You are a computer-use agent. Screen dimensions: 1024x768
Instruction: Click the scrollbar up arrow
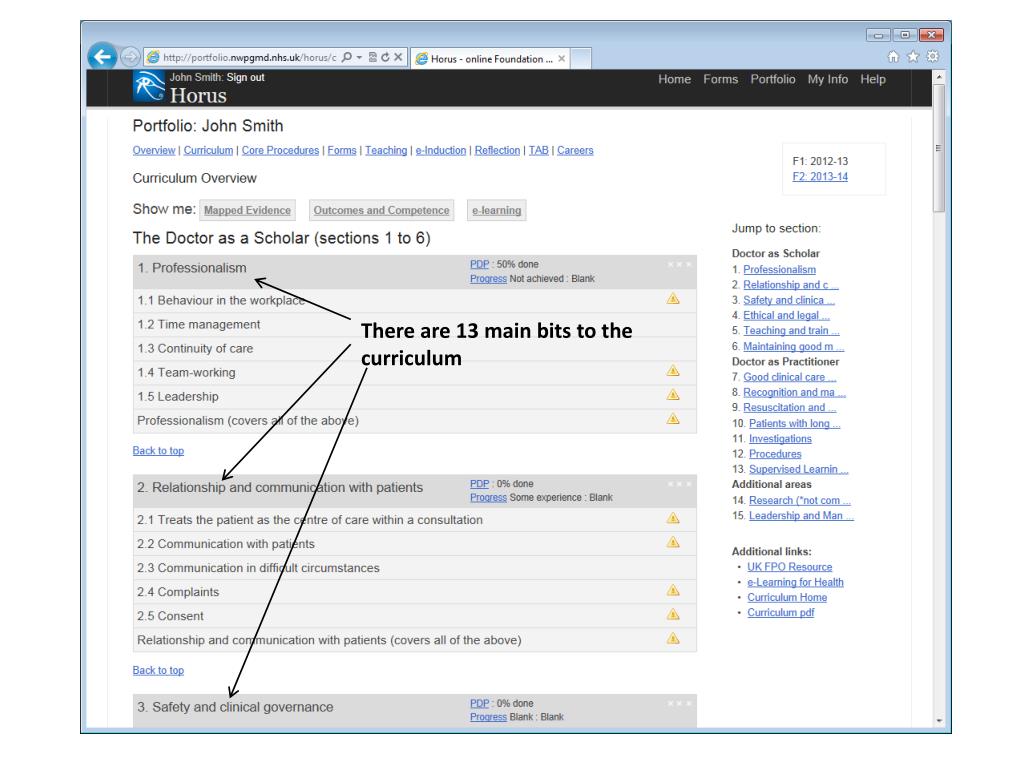click(939, 77)
